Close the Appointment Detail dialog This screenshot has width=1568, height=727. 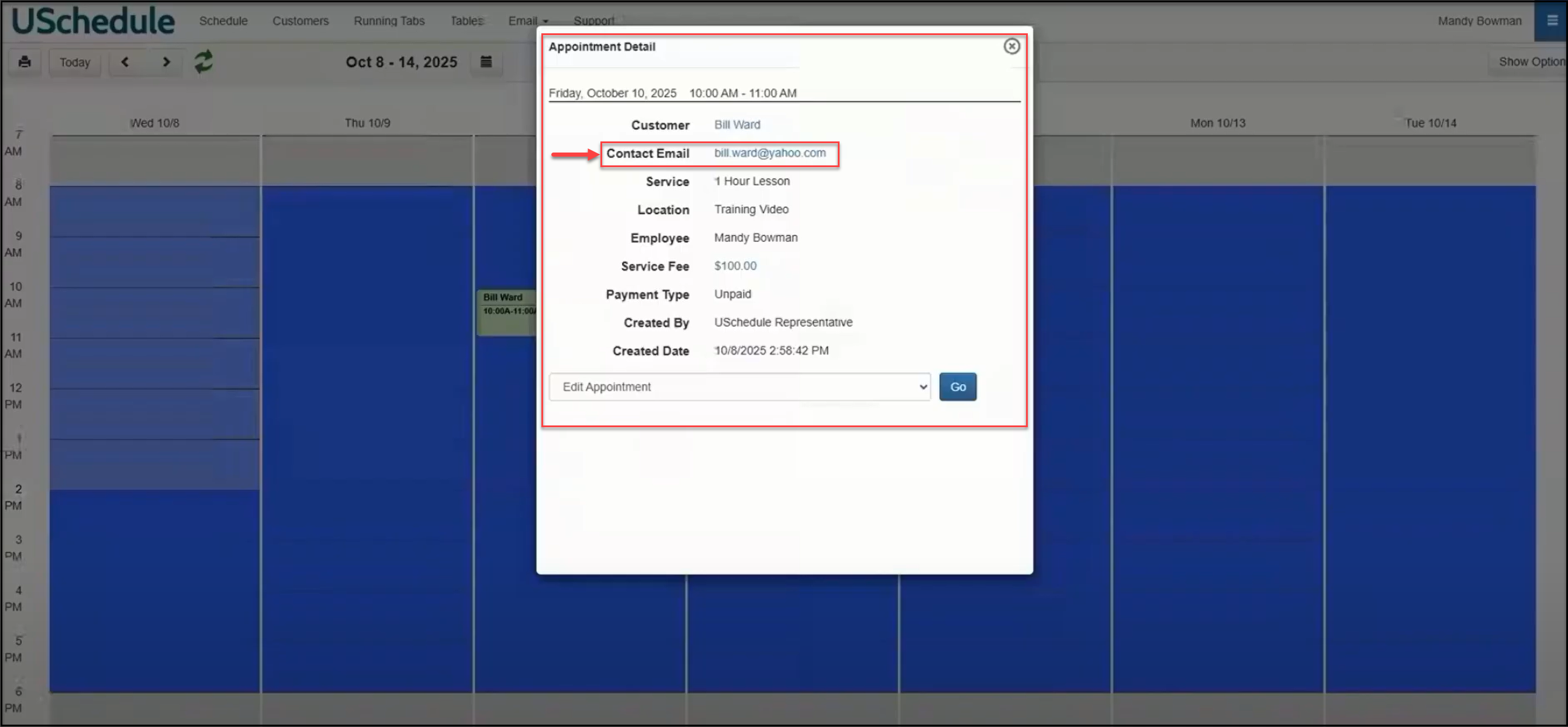point(1011,46)
